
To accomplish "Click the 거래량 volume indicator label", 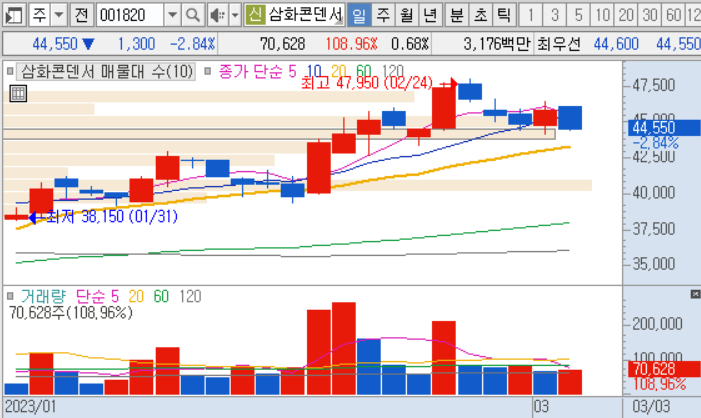I will [x=43, y=296].
